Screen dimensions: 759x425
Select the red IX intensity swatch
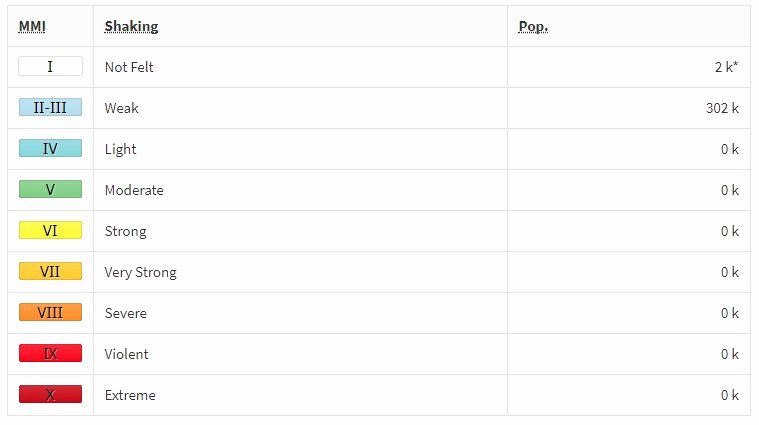click(x=50, y=353)
